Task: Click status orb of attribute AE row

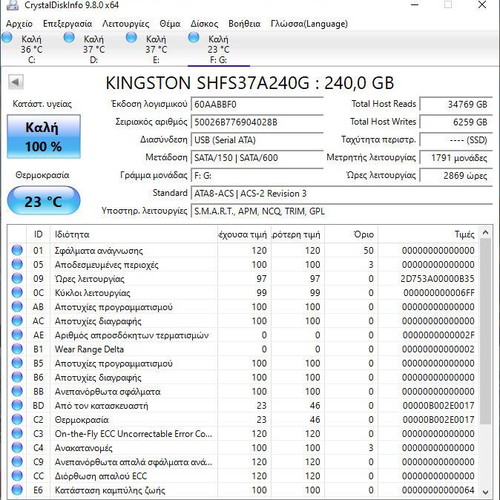Action: point(17,335)
